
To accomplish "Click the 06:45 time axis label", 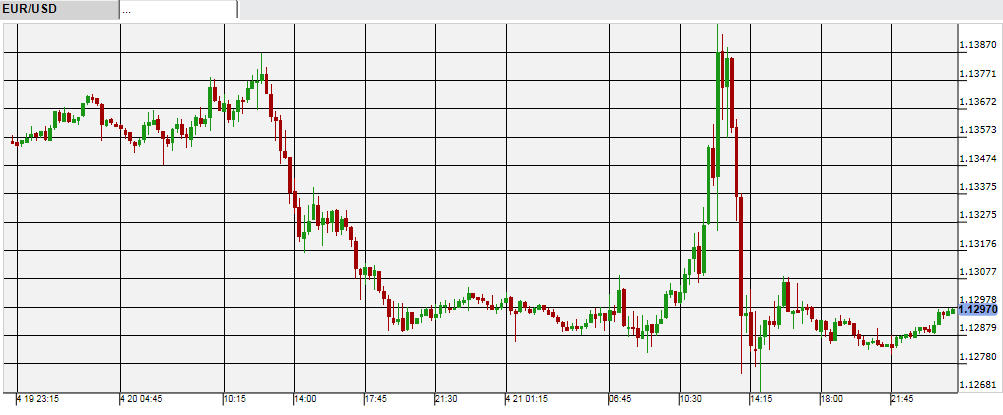I will [x=619, y=399].
